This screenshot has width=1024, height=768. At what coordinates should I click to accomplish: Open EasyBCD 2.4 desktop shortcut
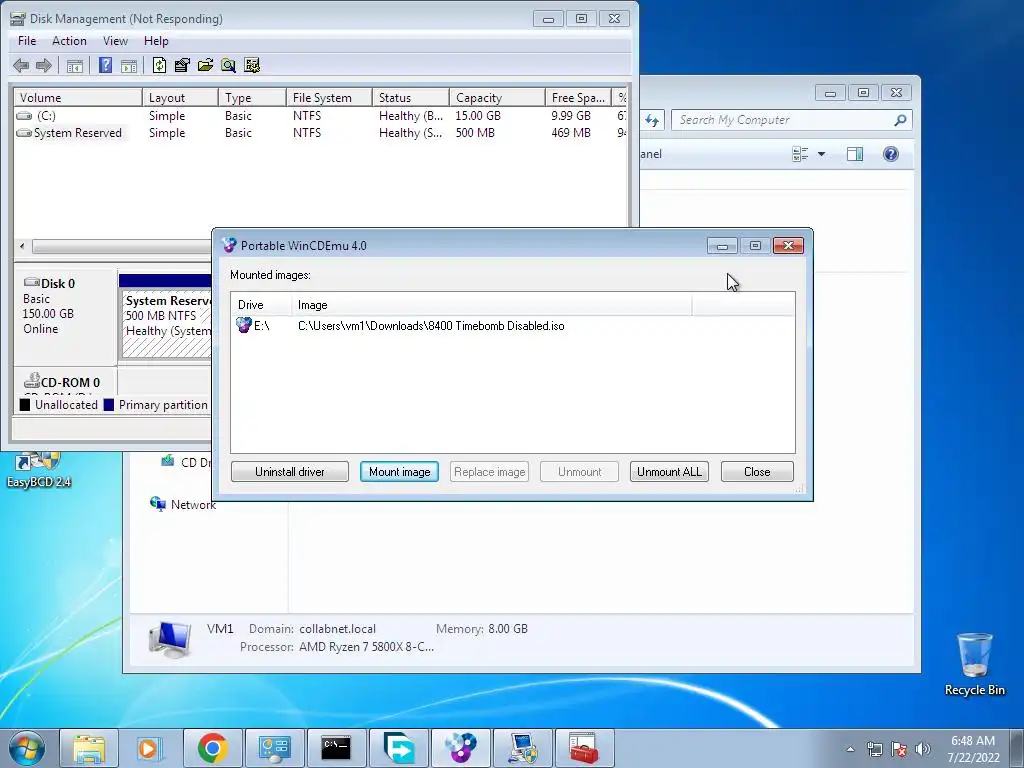point(39,469)
